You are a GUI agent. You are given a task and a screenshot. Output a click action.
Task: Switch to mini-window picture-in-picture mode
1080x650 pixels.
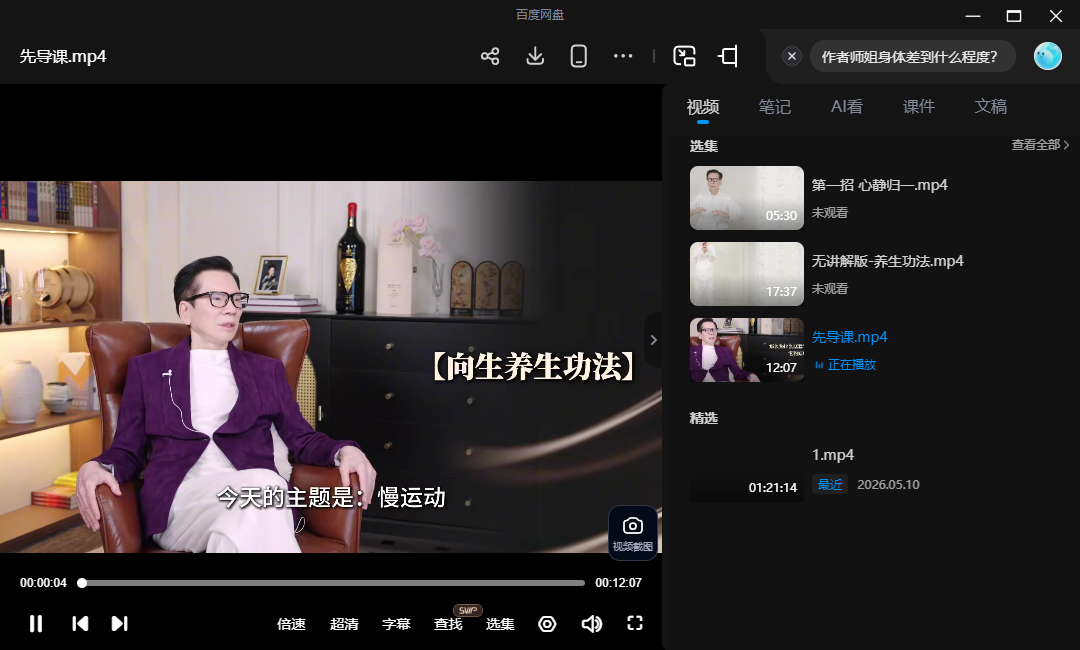coord(684,56)
